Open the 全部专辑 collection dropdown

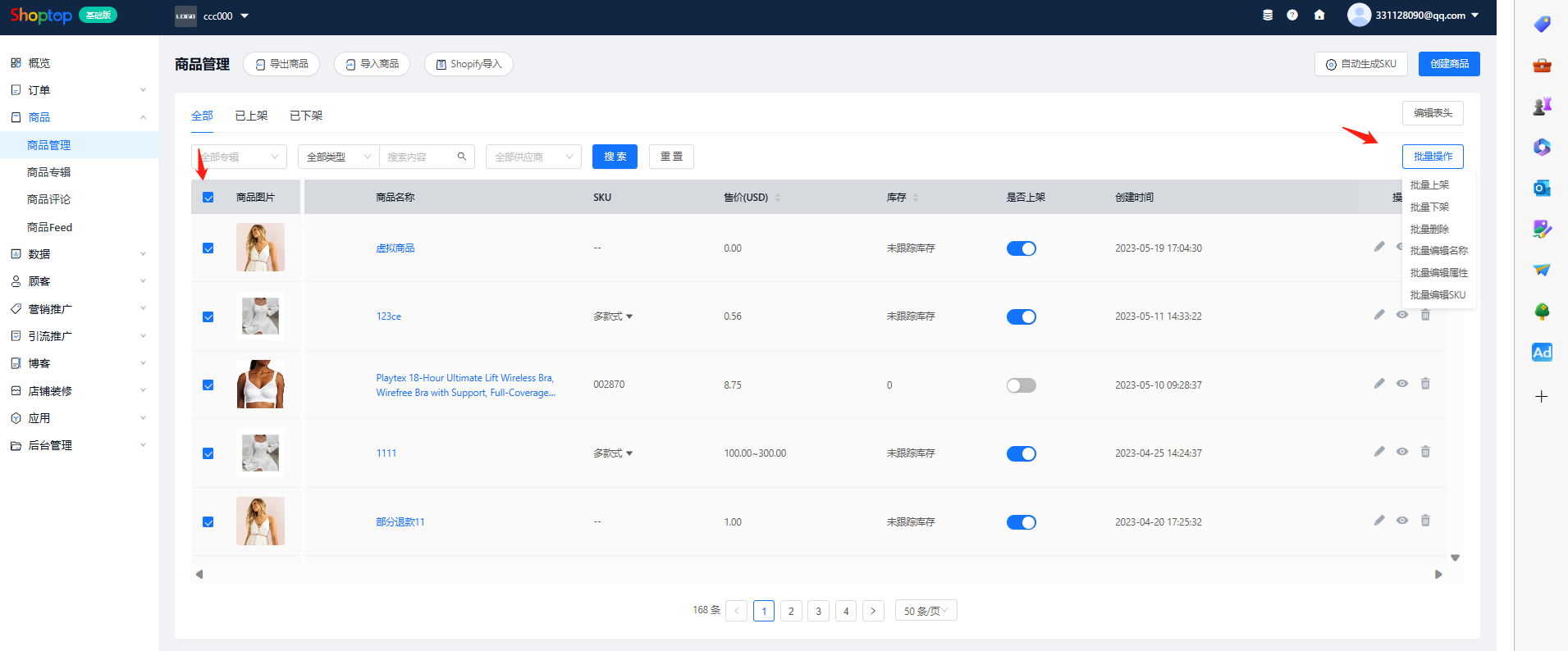(239, 157)
